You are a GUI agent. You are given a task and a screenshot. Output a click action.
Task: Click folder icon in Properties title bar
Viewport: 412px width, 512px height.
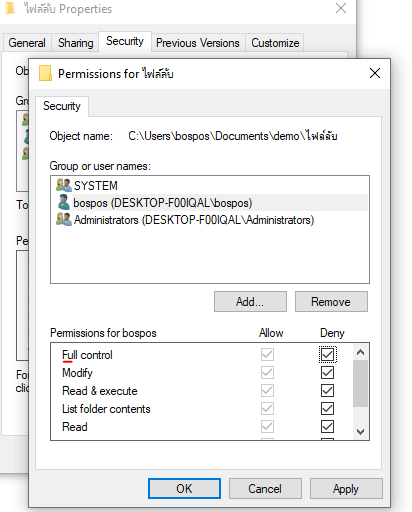coord(10,8)
